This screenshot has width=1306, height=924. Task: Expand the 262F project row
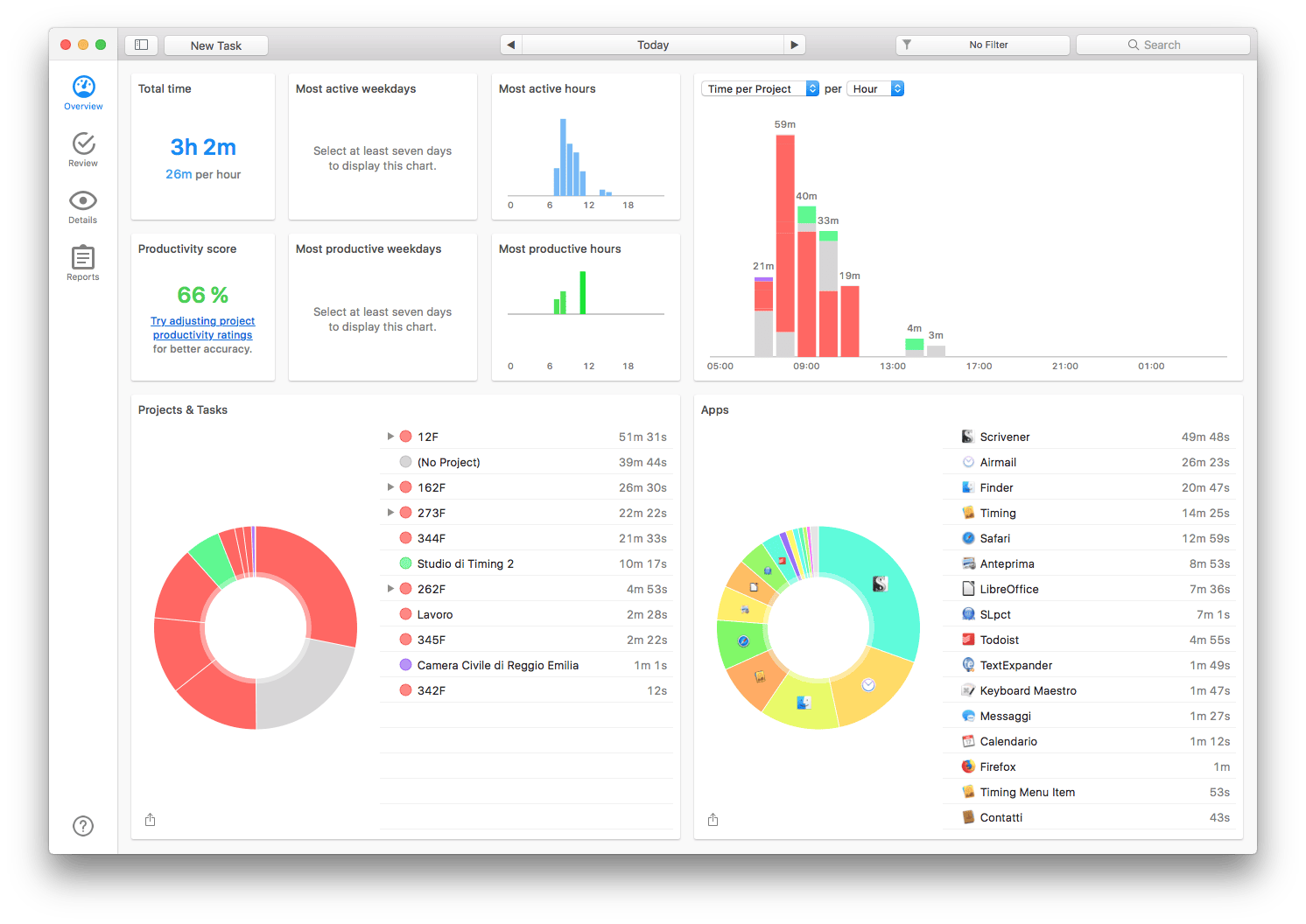coord(390,588)
